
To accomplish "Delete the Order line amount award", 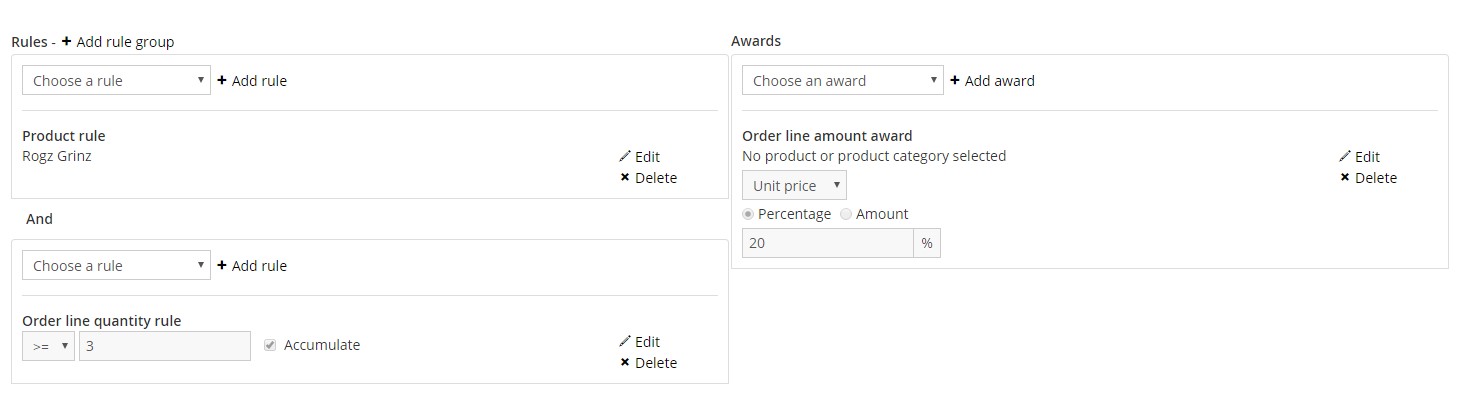I will point(1368,178).
